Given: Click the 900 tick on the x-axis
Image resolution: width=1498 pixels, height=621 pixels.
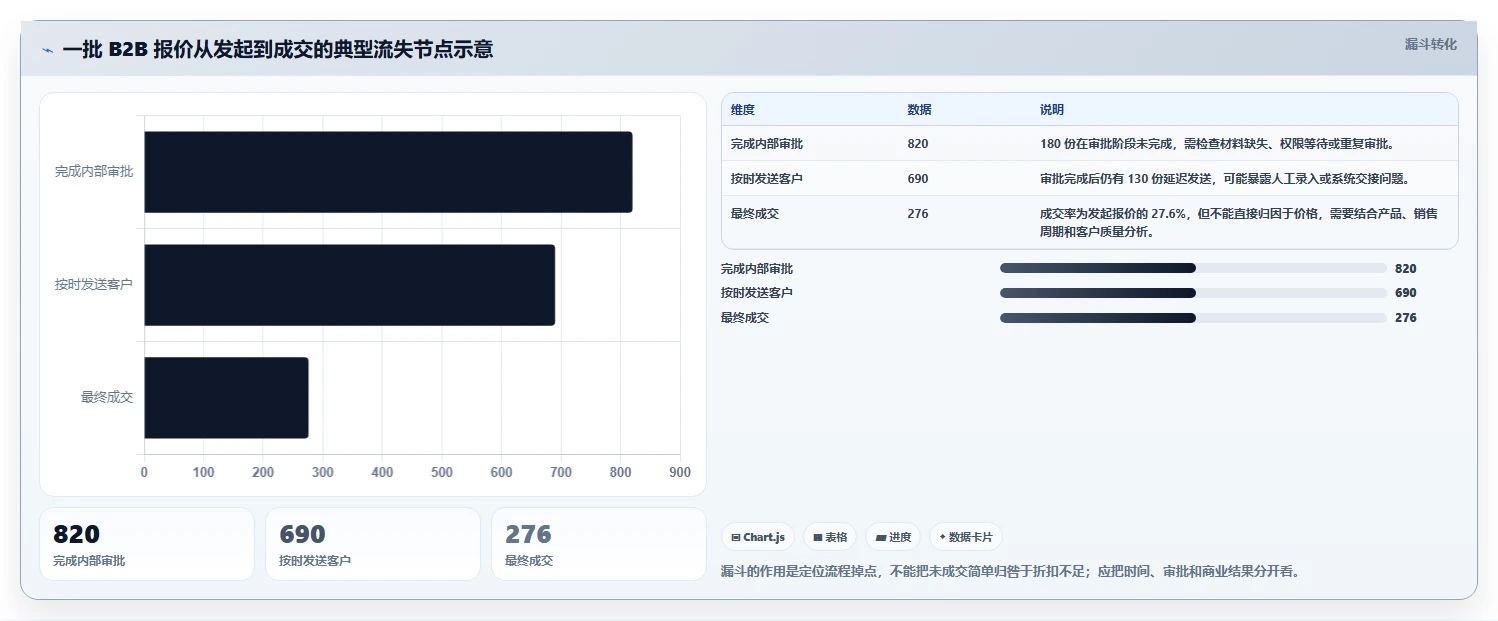Looking at the screenshot, I should tap(680, 473).
